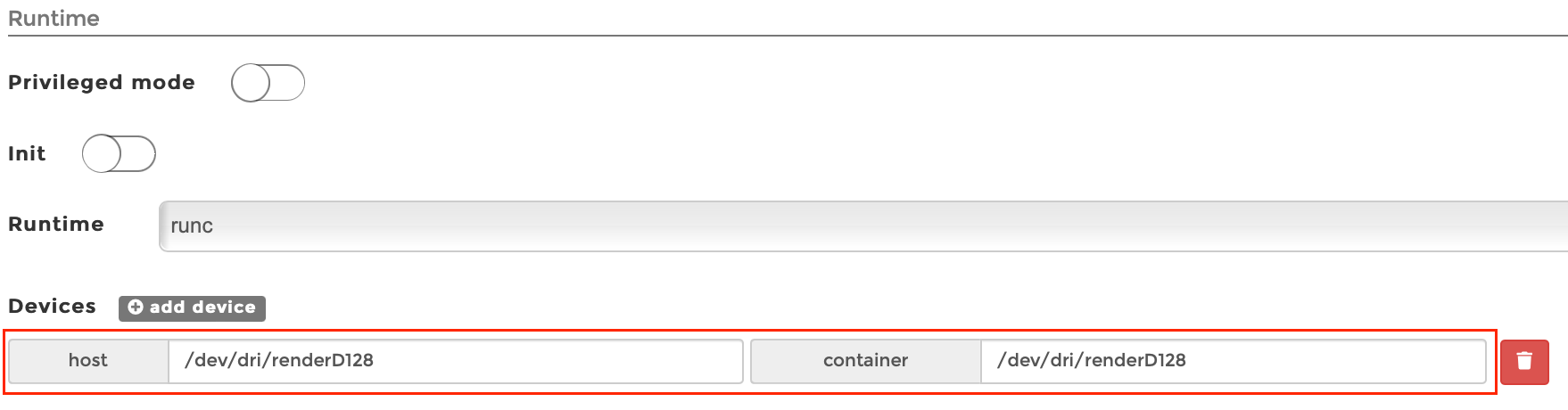Click the gray Runtime section heading
Screen dimensions: 1568x410
pos(54,18)
